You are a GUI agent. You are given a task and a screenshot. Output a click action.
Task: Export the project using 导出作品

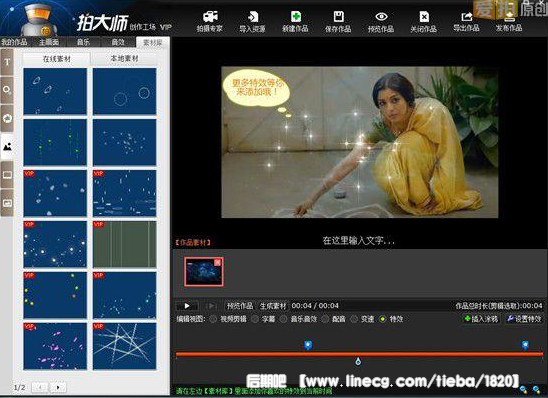tap(466, 22)
